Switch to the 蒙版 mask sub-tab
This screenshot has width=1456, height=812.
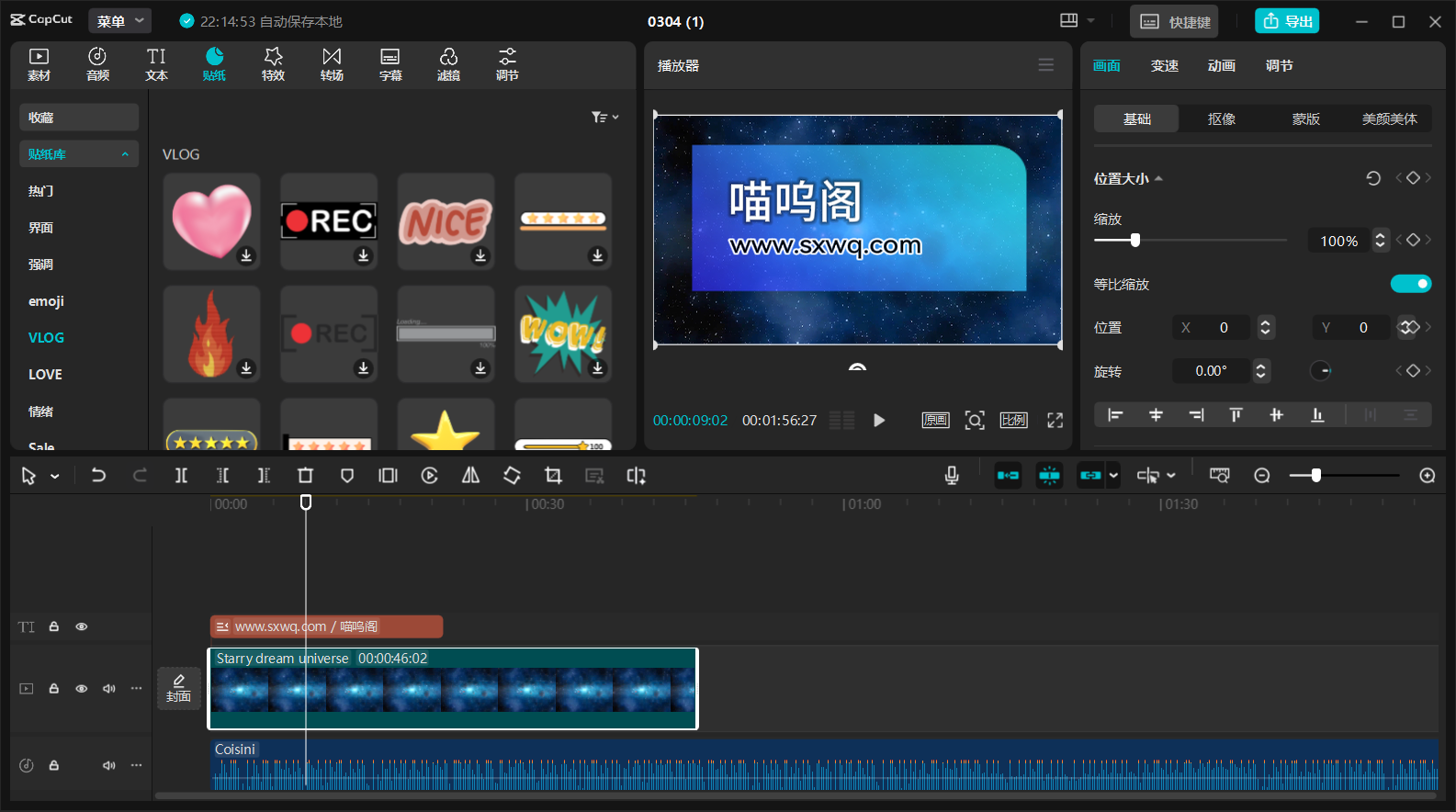[1305, 118]
